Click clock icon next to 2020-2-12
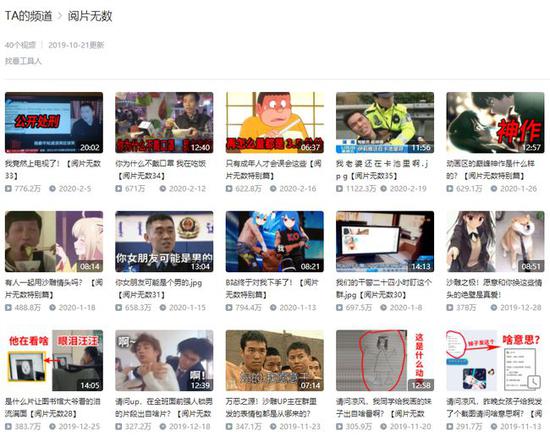Viewport: 550px width, 436px height. tap(163, 189)
